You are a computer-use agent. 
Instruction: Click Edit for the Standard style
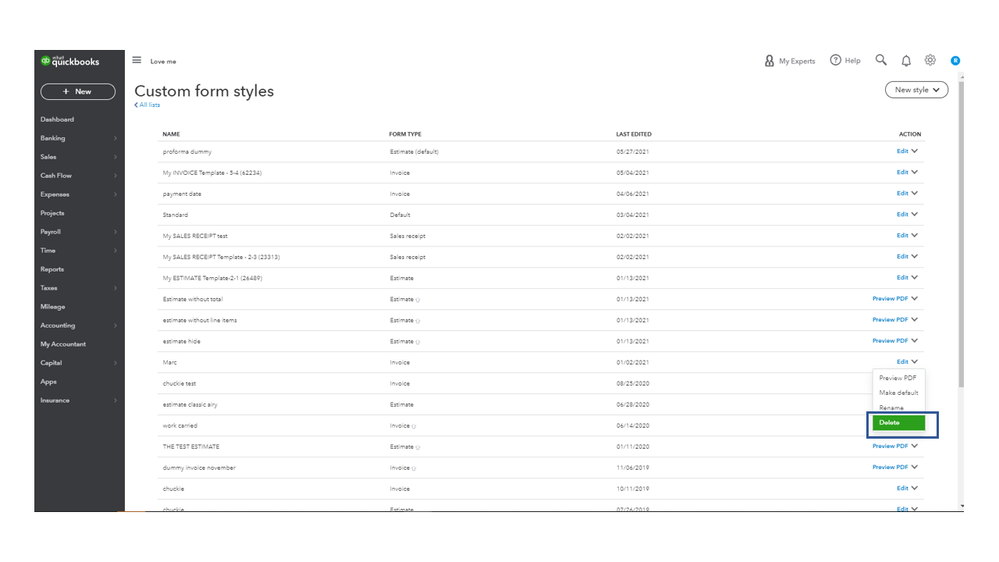click(x=902, y=214)
